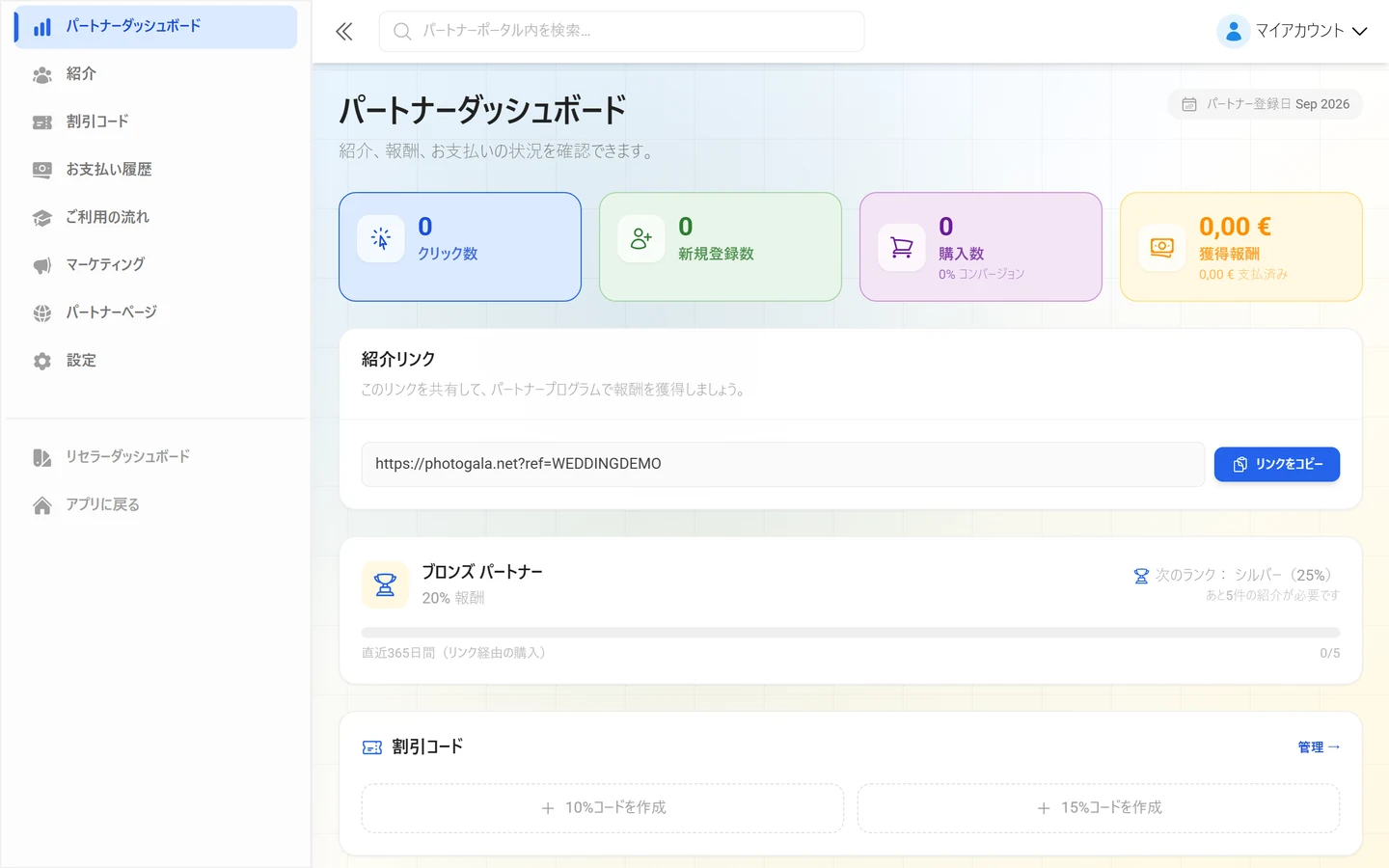Click the megaphone icon beside マーケティング

coord(42,265)
